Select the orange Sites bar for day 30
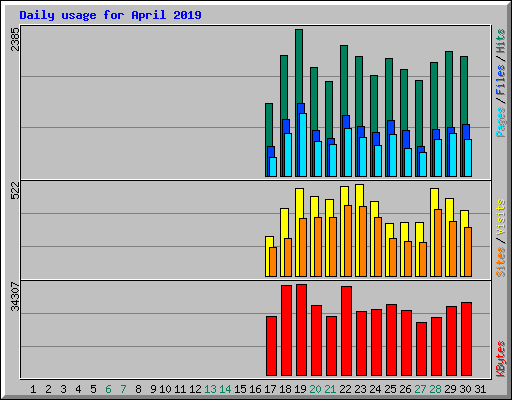The height and width of the screenshot is (400, 512). [468, 252]
